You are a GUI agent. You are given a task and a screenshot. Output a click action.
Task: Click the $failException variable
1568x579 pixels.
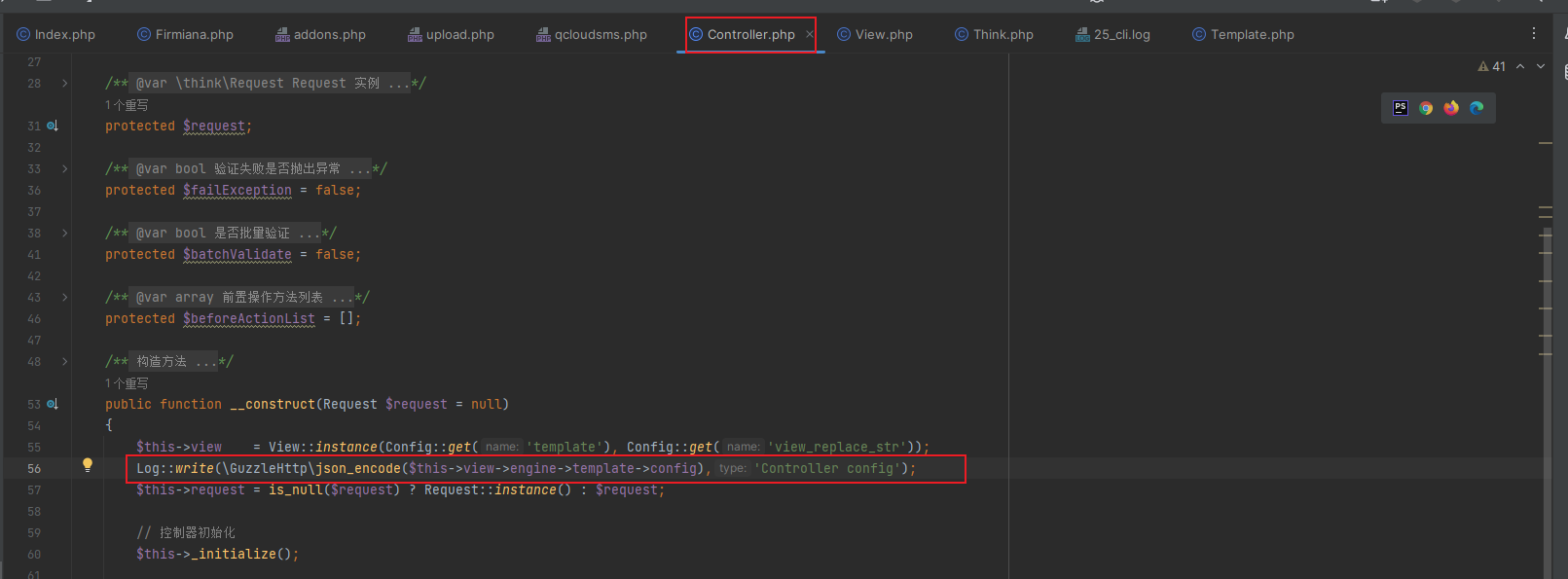pyautogui.click(x=237, y=191)
